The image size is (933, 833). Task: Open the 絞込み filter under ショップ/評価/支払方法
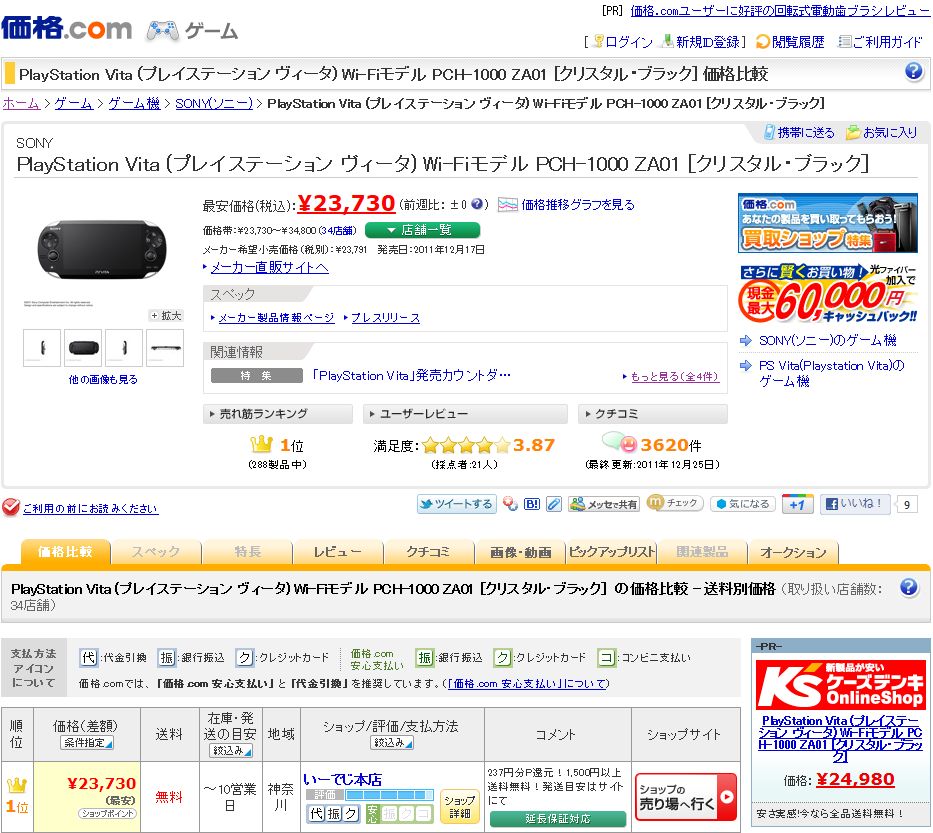[392, 743]
